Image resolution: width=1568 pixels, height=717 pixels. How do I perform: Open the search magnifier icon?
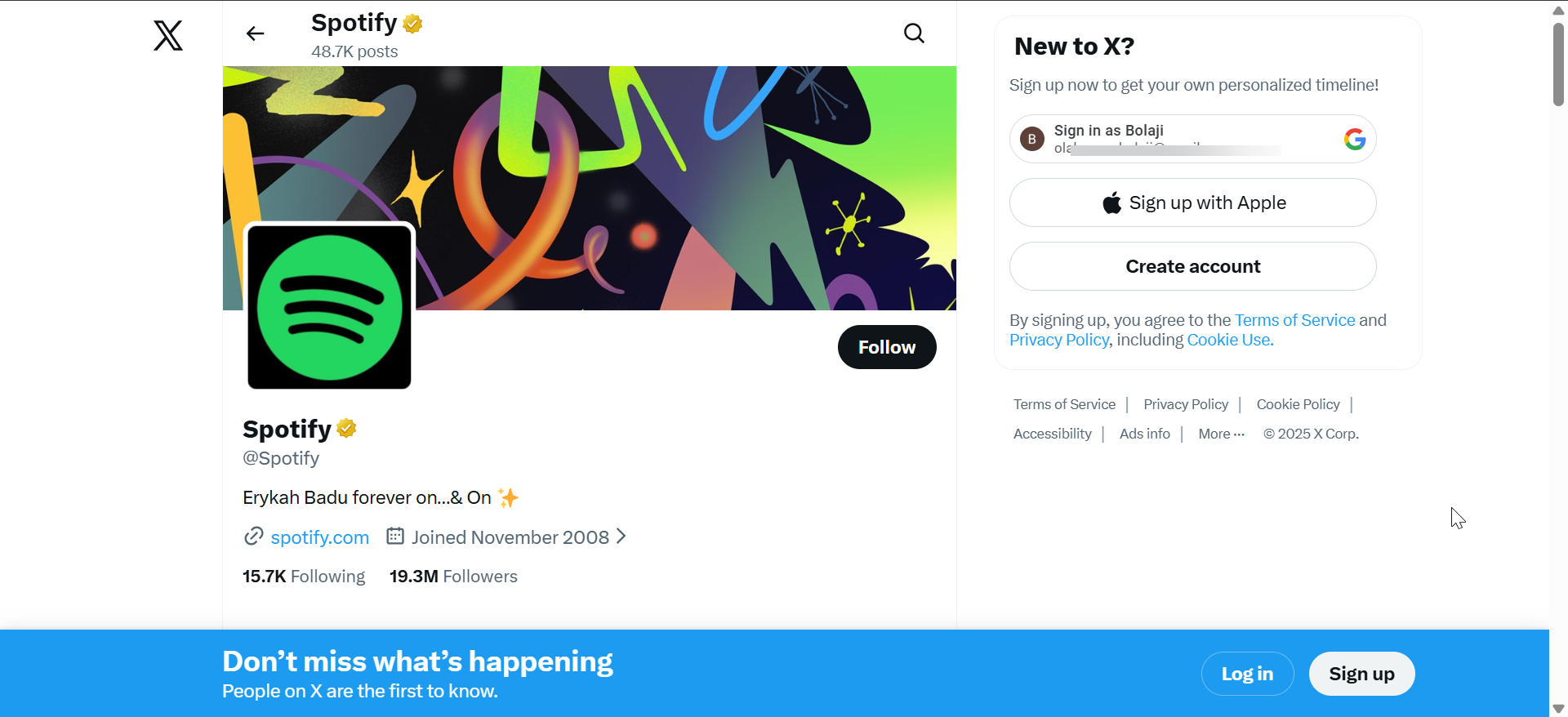(914, 33)
